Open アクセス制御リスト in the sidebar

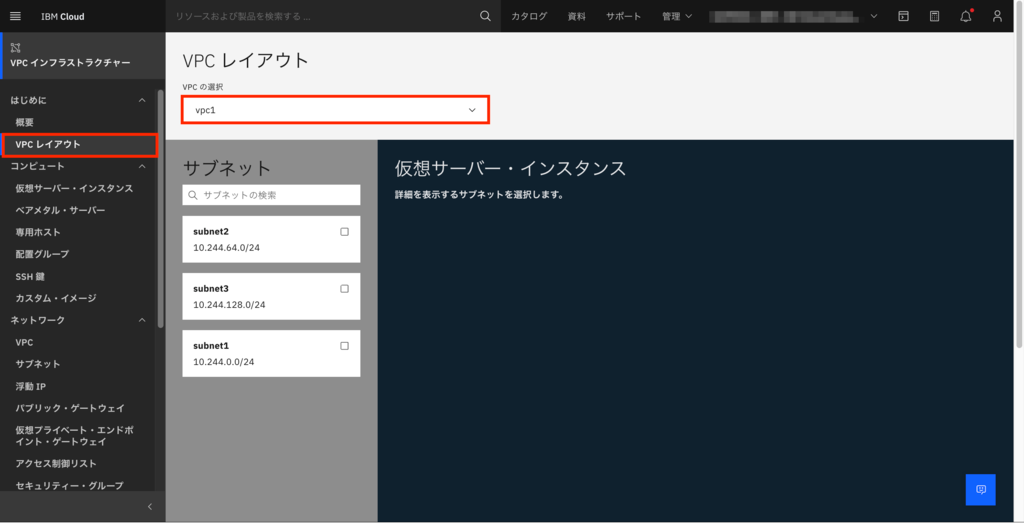tap(56, 464)
